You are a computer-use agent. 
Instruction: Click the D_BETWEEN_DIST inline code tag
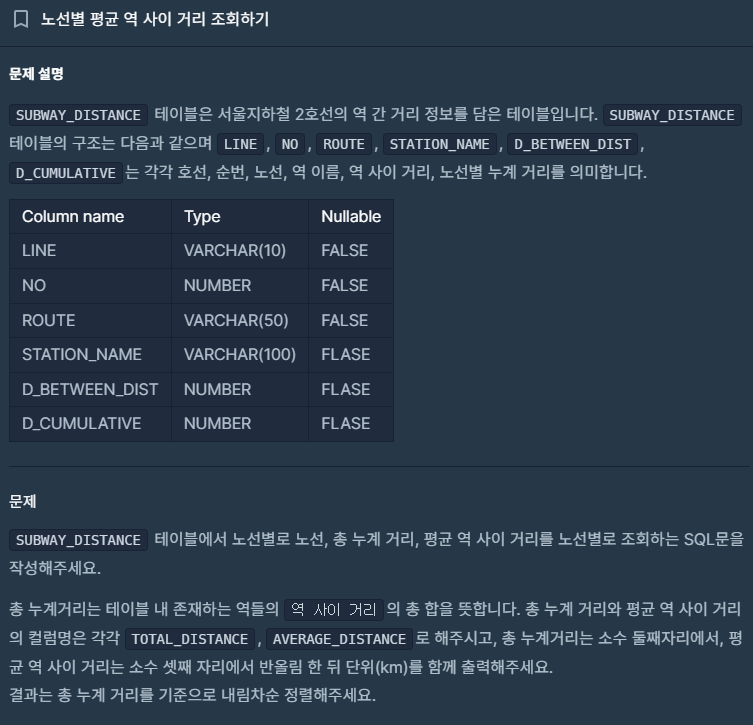click(572, 144)
